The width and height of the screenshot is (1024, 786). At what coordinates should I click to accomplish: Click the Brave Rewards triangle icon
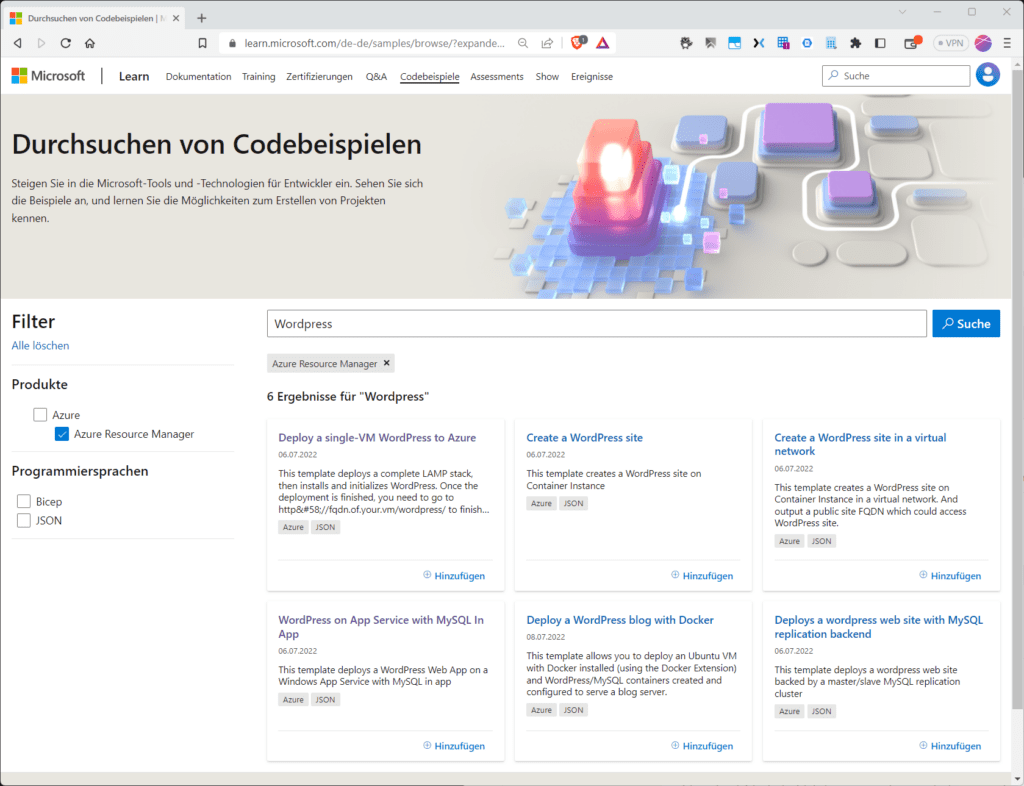602,43
